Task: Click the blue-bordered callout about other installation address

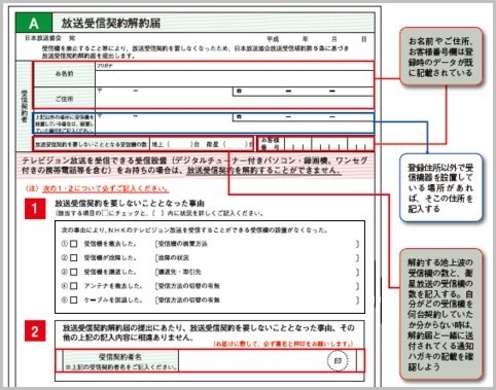Action: [x=441, y=188]
